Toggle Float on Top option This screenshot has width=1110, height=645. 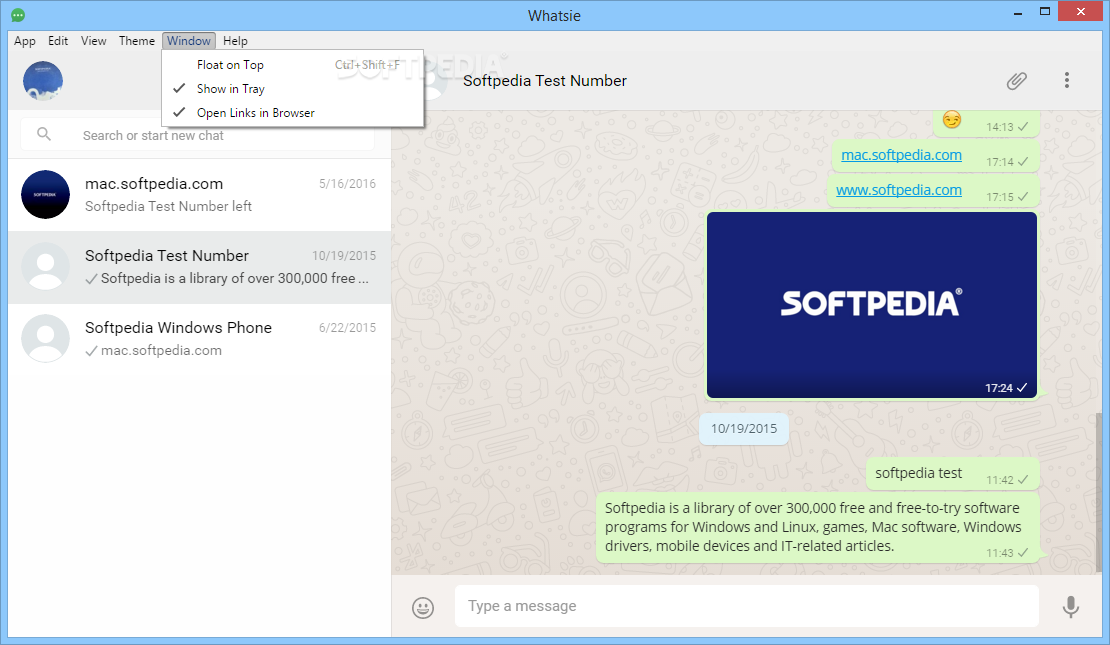[x=293, y=64]
